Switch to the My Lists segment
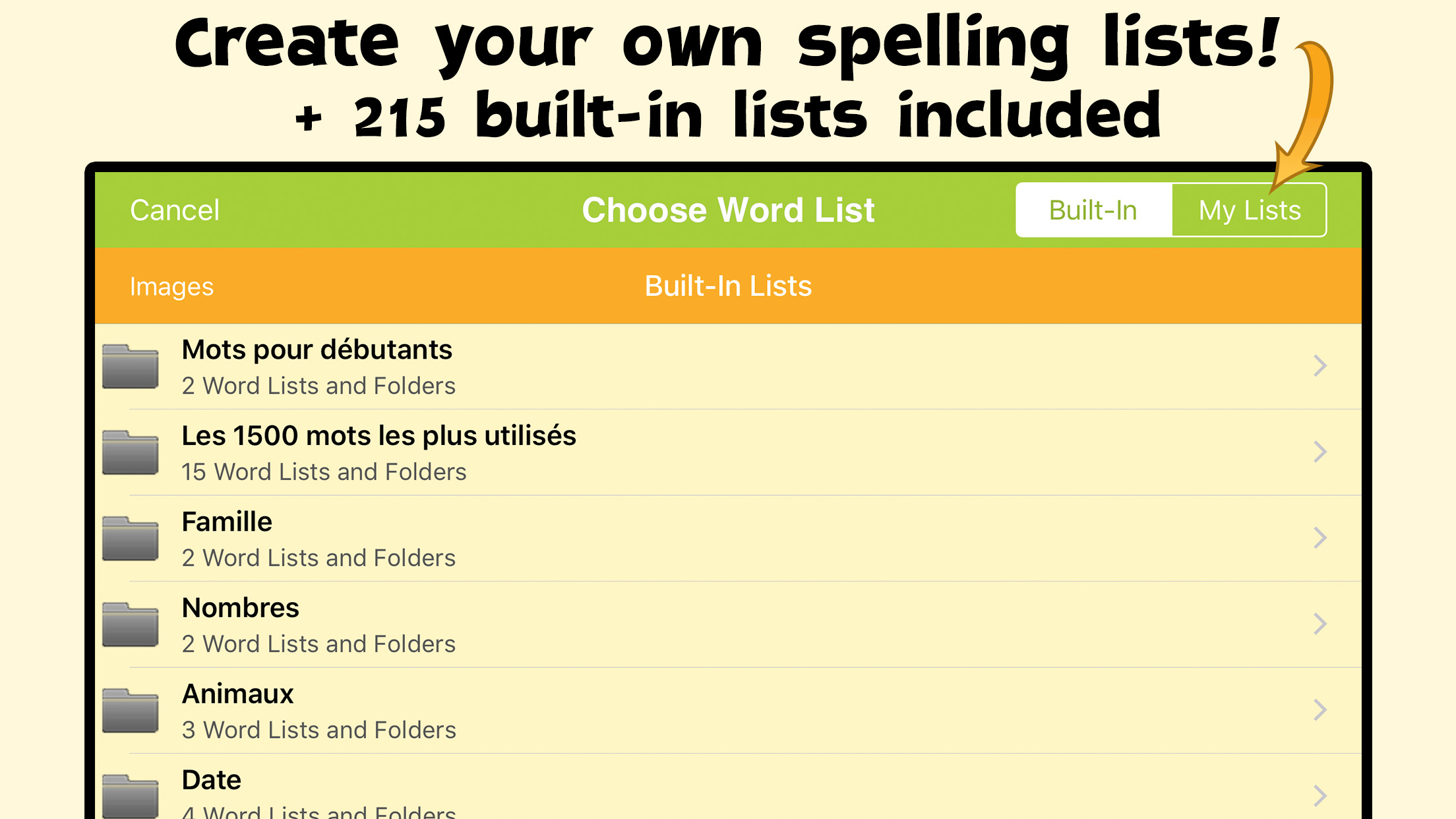This screenshot has width=1456, height=819. [x=1249, y=210]
